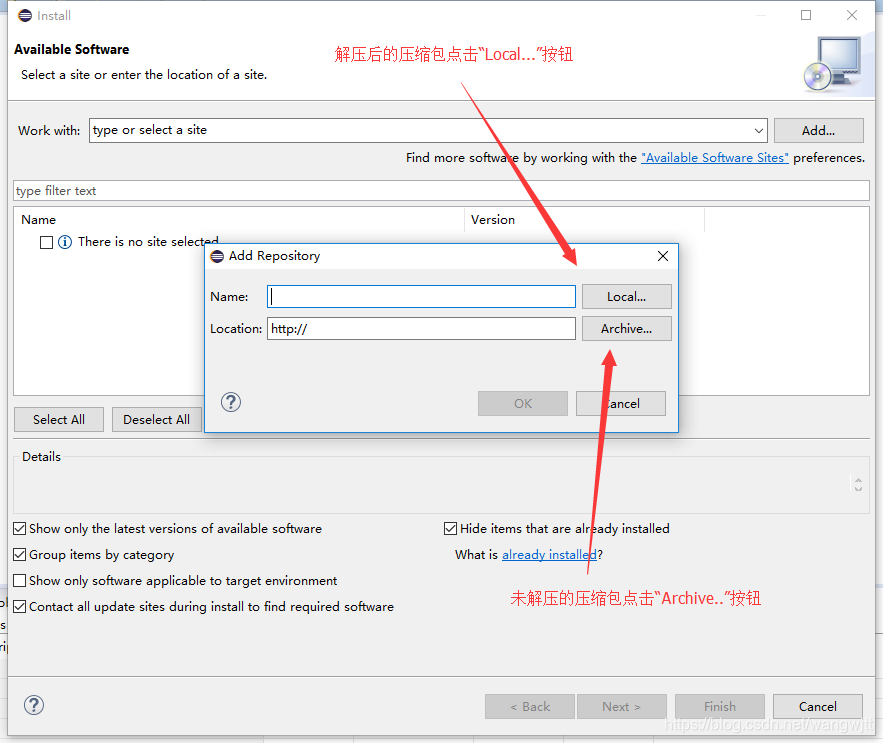The height and width of the screenshot is (743, 883).
Task: Toggle 'Group items by category' checkbox
Action: click(x=20, y=555)
